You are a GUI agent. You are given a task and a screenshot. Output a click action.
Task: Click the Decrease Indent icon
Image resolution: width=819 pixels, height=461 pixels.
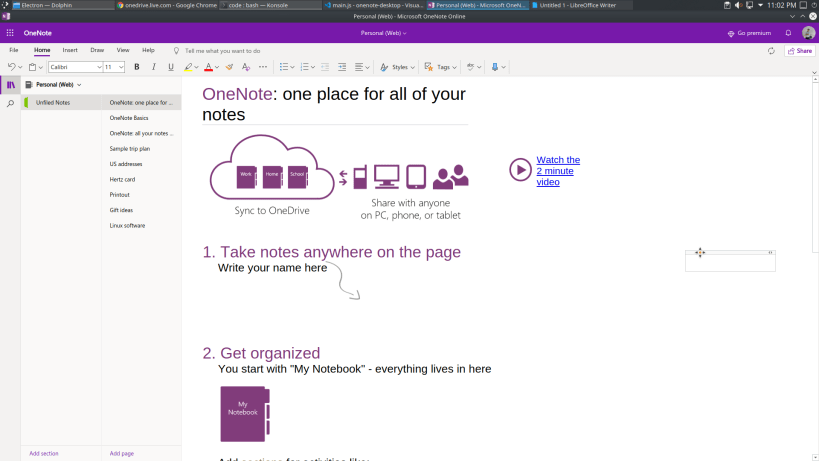point(325,67)
